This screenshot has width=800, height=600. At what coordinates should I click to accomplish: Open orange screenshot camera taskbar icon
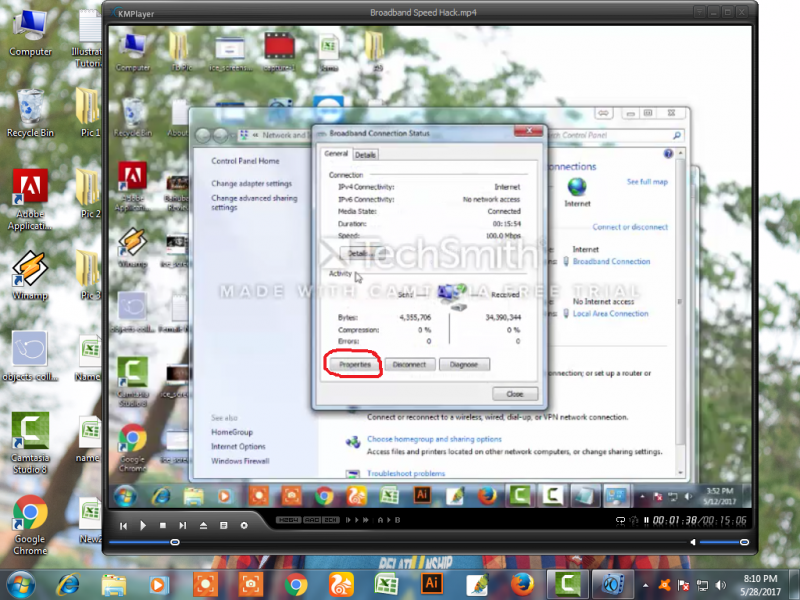point(250,585)
